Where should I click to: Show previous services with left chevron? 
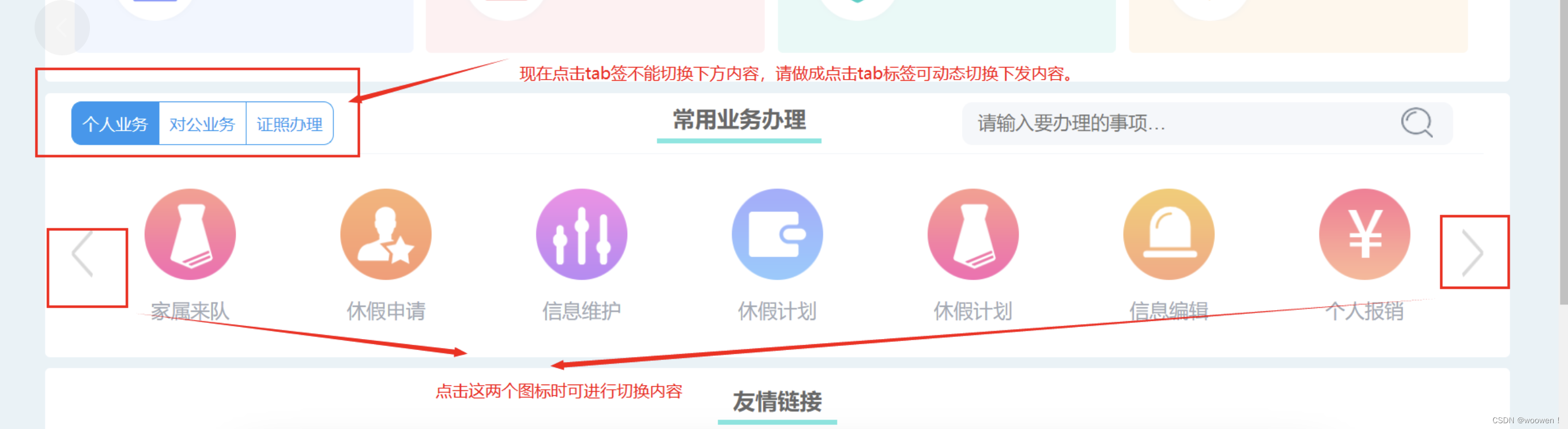(83, 254)
